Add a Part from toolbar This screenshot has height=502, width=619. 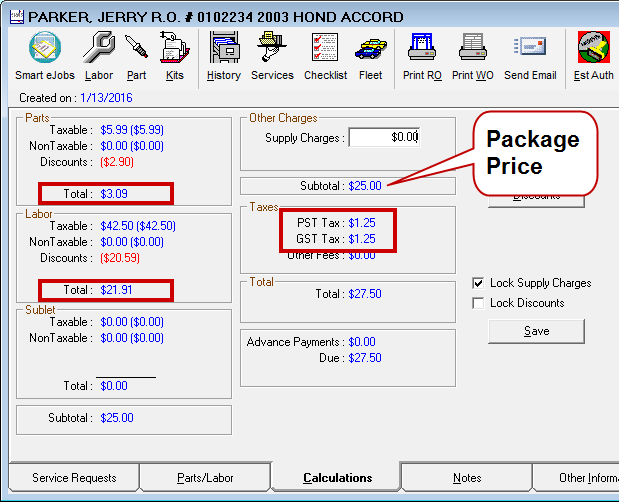tap(136, 55)
